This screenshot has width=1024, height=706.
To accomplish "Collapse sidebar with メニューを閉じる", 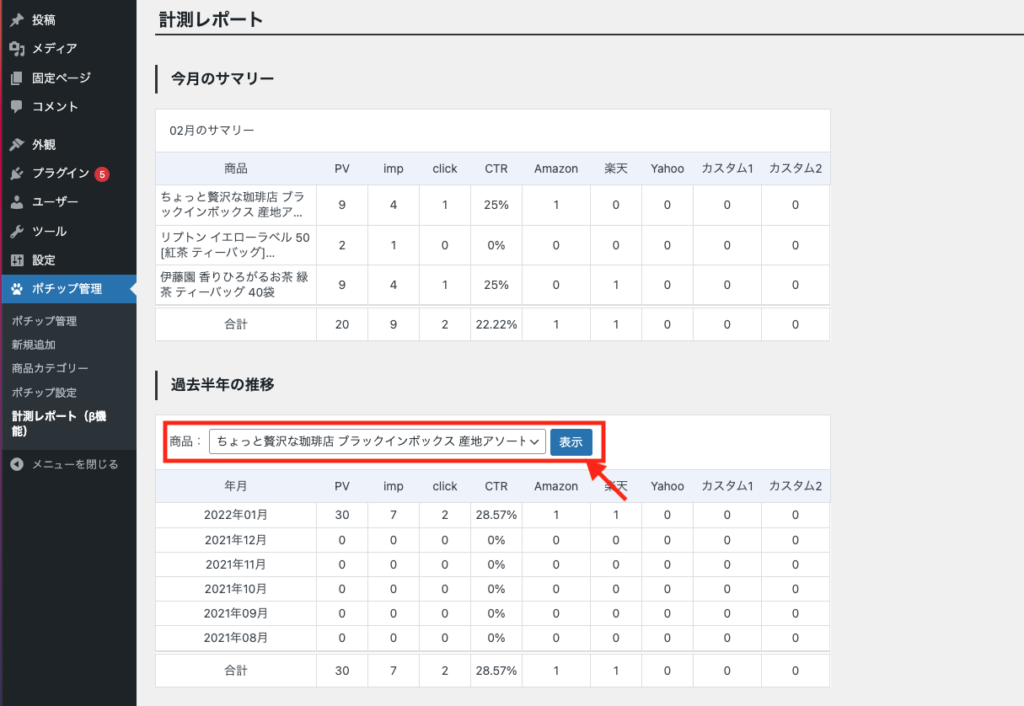I will pos(74,464).
